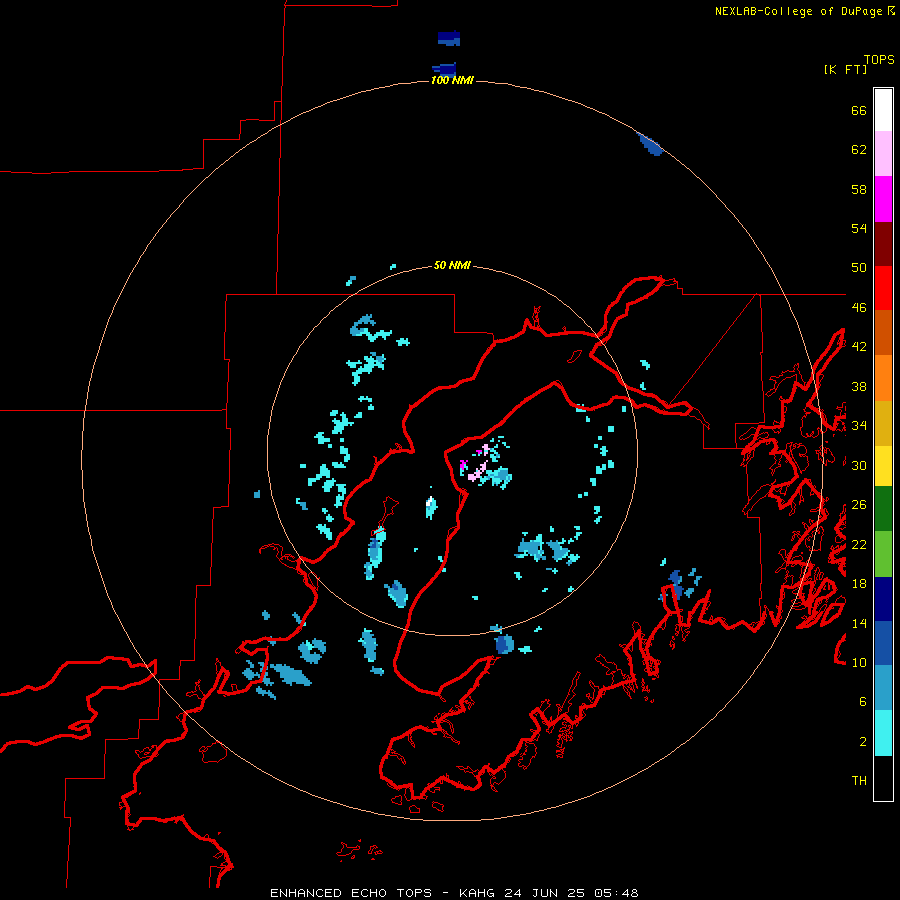
Task: Click the magenta 58 kft legend swatch
Action: pyautogui.click(x=883, y=199)
